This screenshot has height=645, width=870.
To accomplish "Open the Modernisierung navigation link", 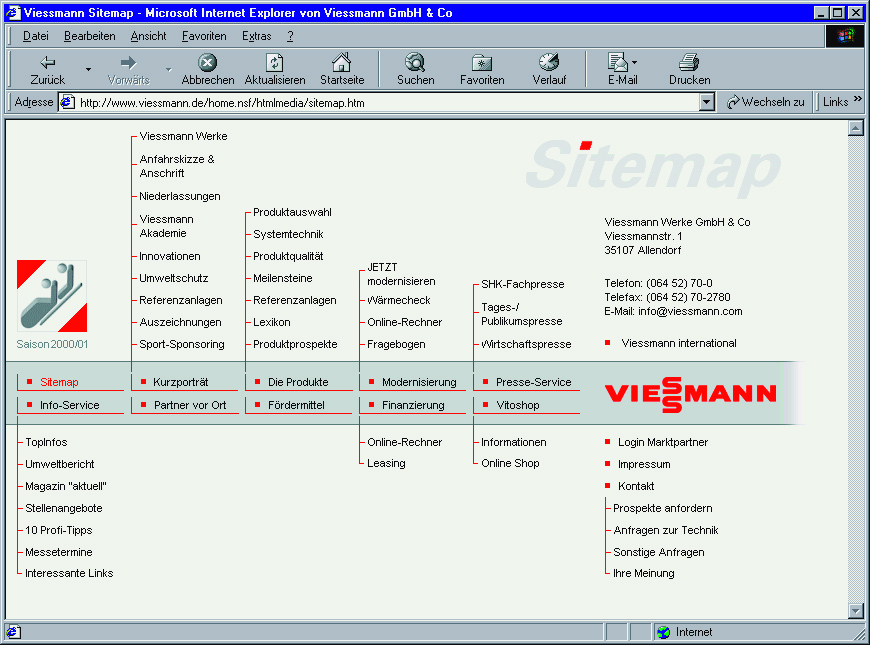I will (x=419, y=382).
